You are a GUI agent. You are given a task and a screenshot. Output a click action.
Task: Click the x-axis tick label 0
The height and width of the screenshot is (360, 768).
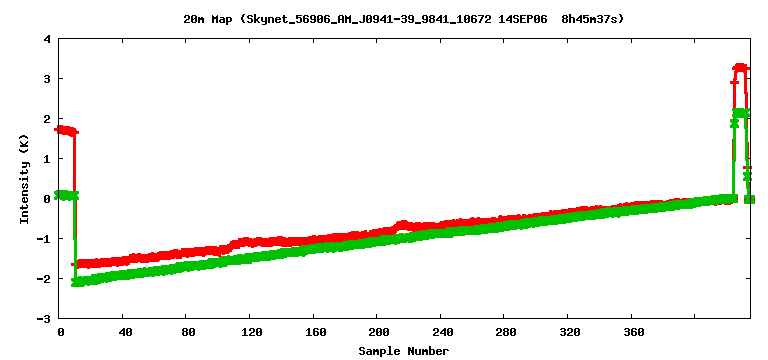point(61,332)
